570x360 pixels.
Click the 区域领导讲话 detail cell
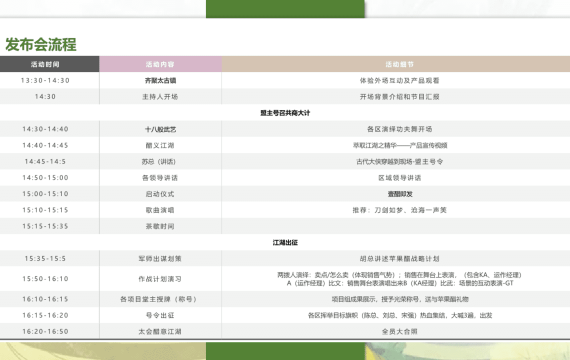(x=396, y=178)
